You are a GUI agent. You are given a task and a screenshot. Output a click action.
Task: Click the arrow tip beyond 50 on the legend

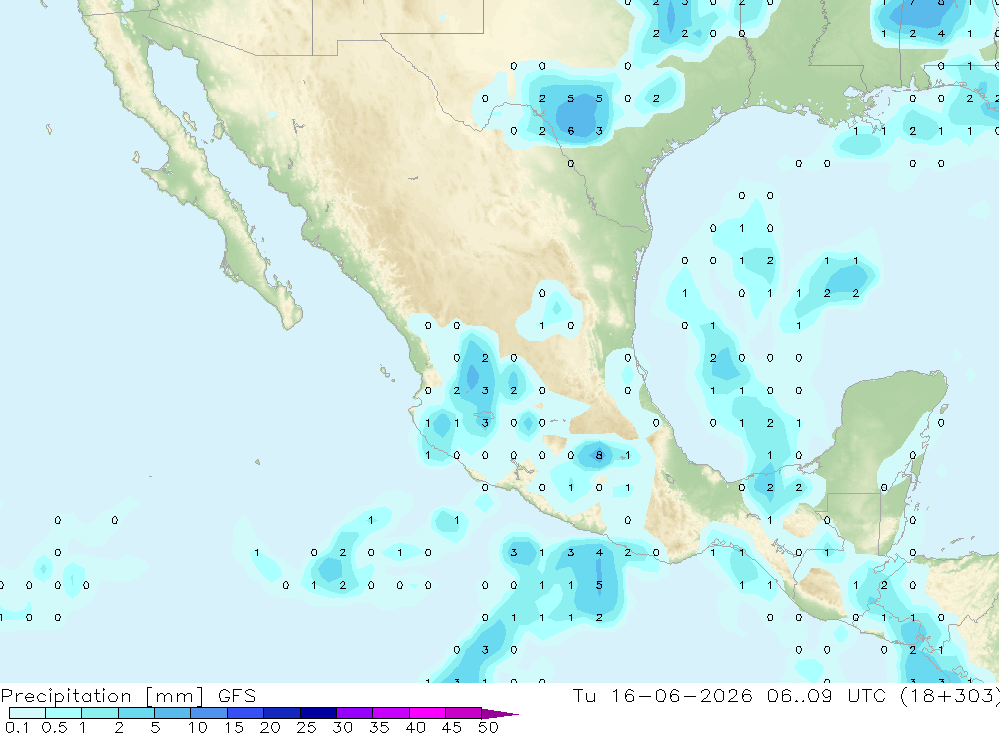tap(501, 714)
